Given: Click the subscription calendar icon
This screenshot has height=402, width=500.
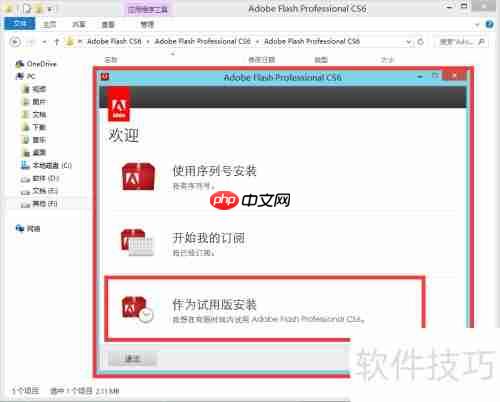Looking at the screenshot, I should 137,243.
